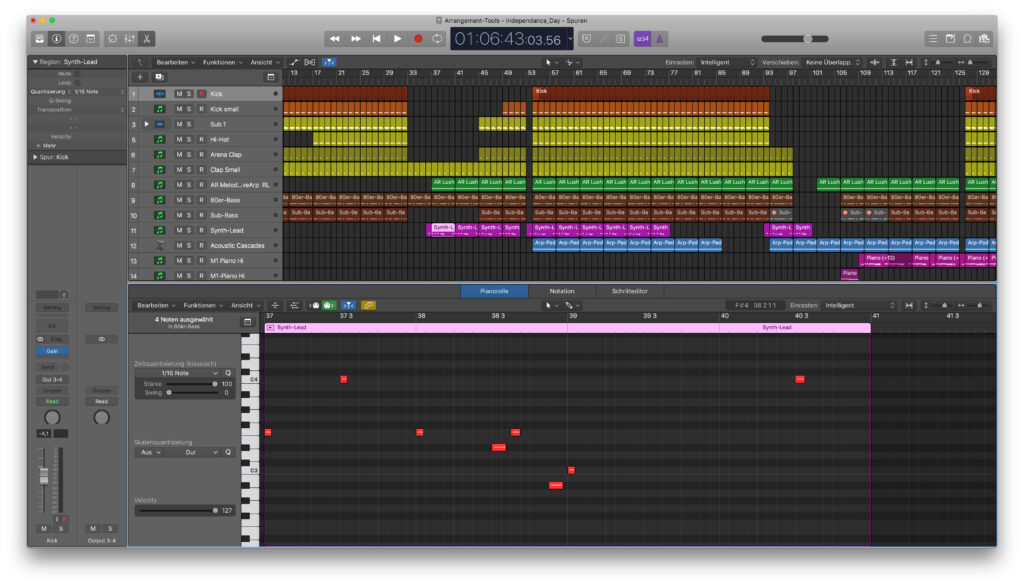
Task: Toggle the metronome click button
Action: 660,39
